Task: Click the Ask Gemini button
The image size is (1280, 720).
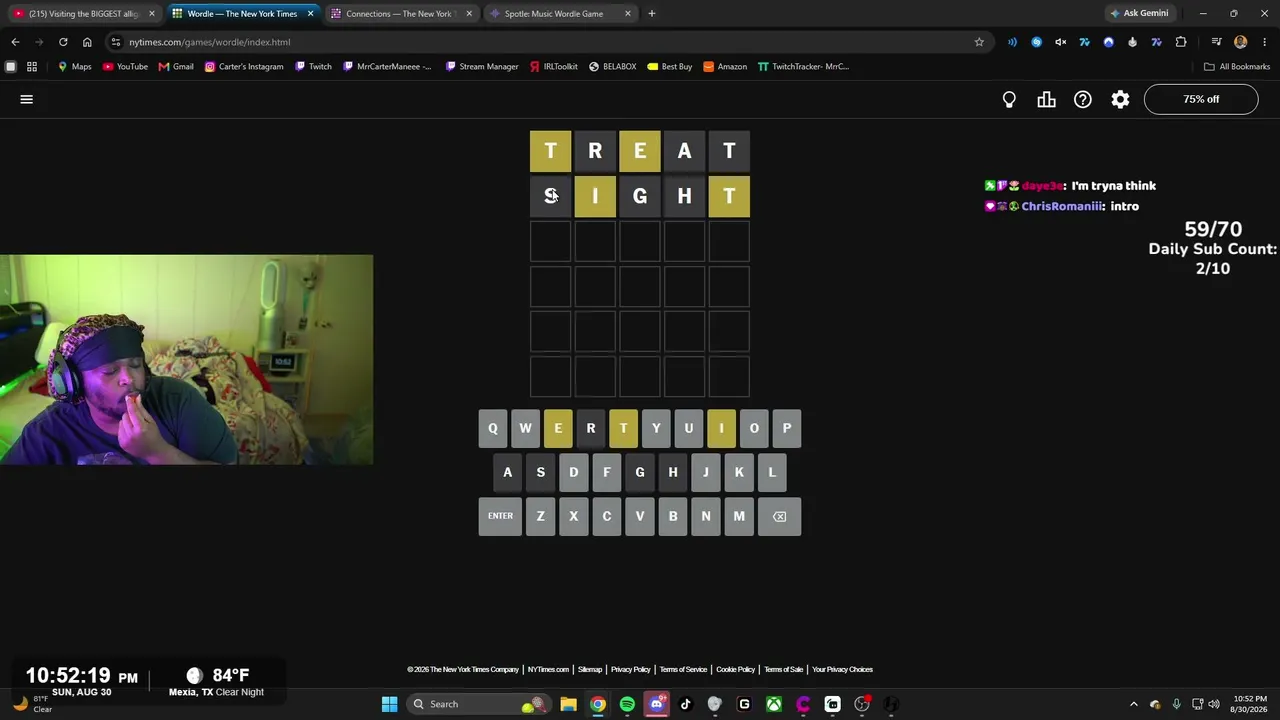Action: pos(1139,14)
